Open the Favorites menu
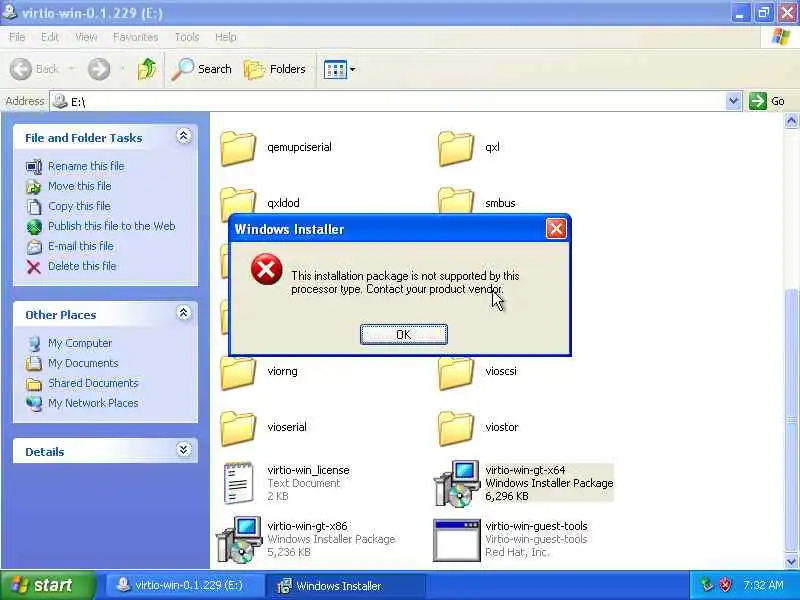800x600 pixels. click(135, 37)
